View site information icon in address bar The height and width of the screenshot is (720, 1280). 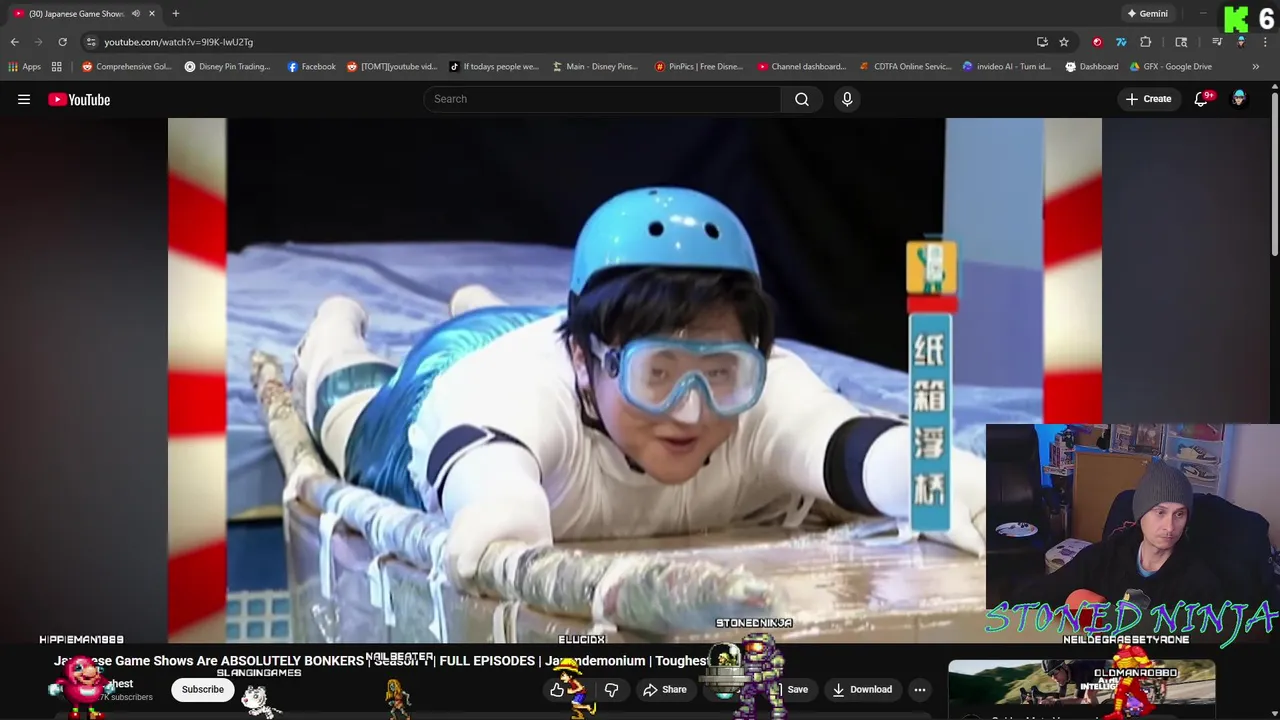(91, 42)
